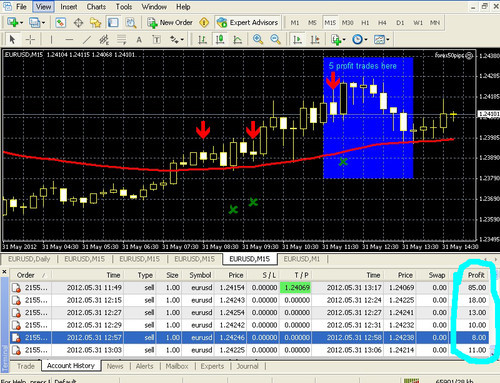
Task: Open the Charts menu
Action: pos(96,7)
